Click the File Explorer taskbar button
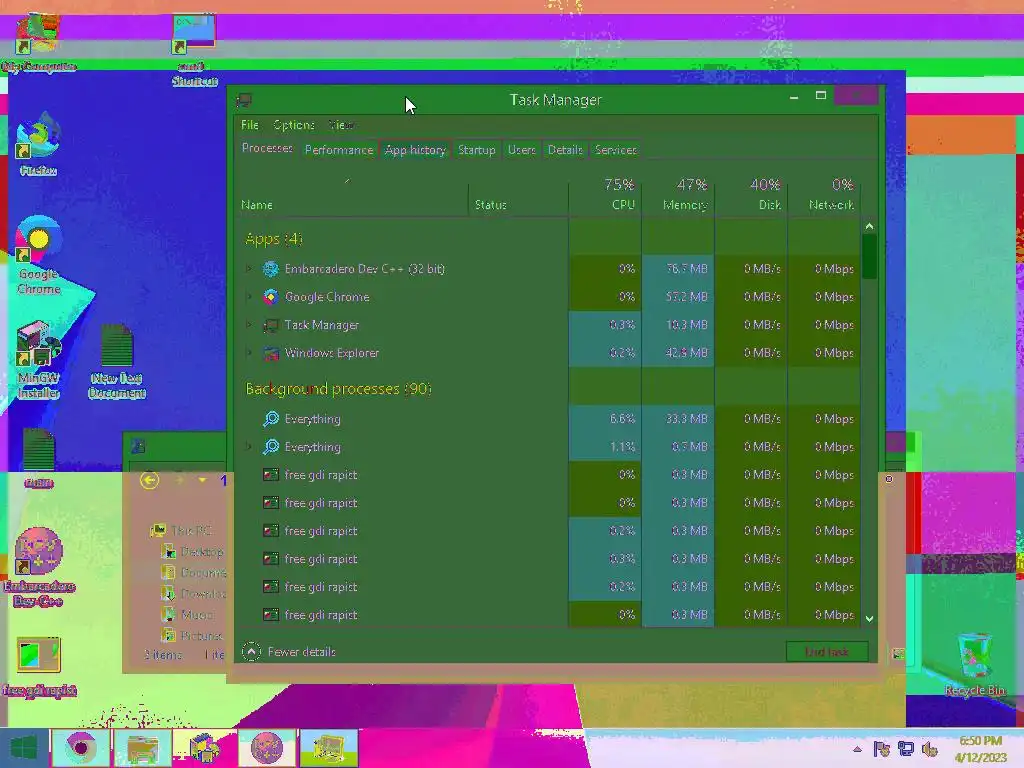Screen dimensions: 1024x768 point(142,748)
